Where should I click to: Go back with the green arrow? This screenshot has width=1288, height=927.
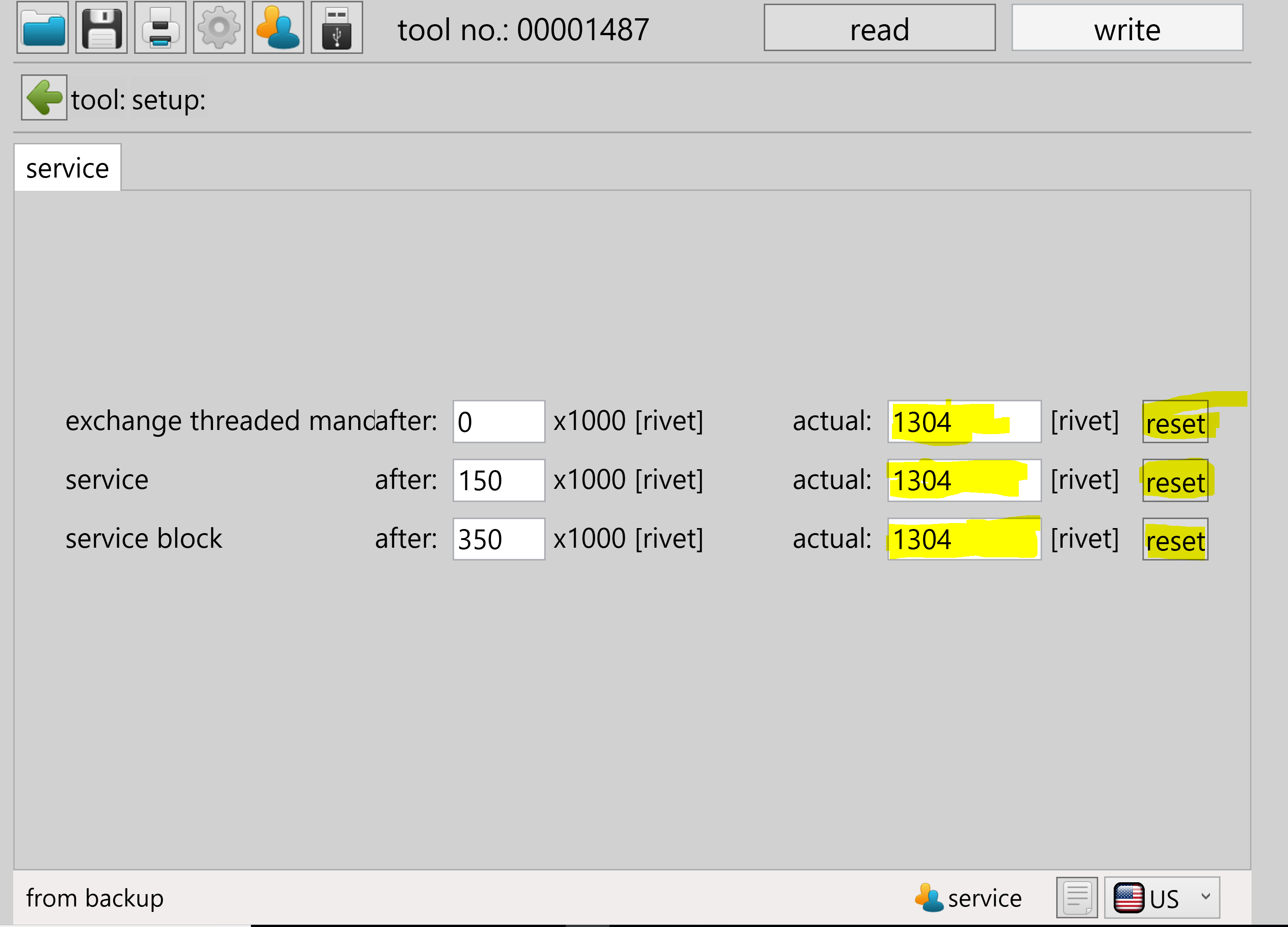click(44, 98)
